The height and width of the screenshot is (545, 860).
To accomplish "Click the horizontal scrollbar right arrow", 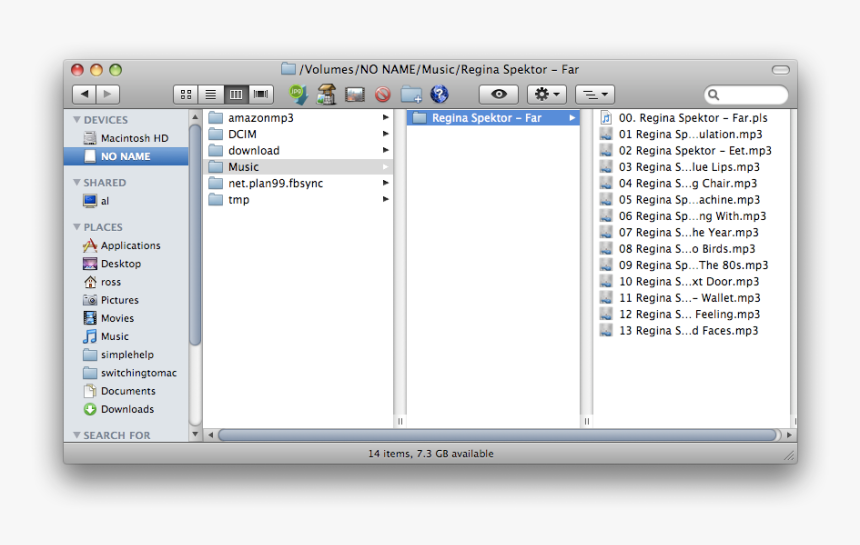I will coord(789,435).
